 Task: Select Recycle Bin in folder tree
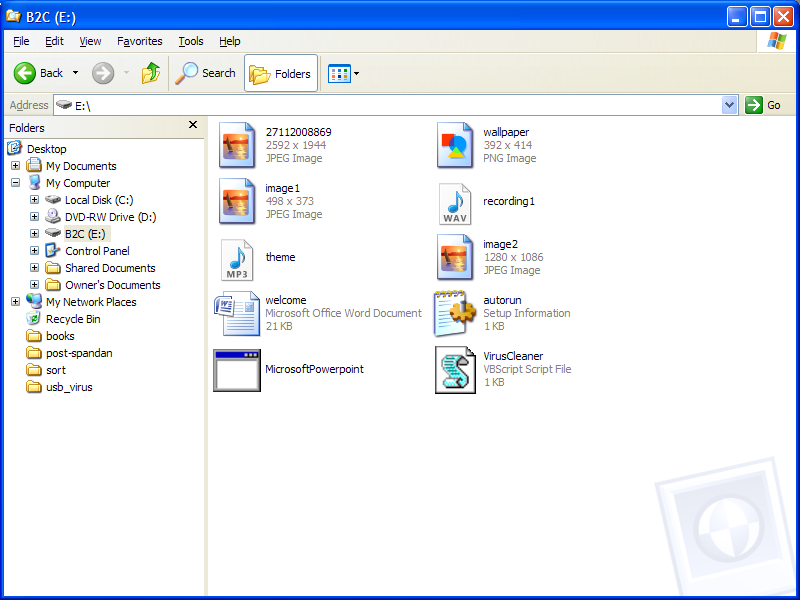[73, 319]
